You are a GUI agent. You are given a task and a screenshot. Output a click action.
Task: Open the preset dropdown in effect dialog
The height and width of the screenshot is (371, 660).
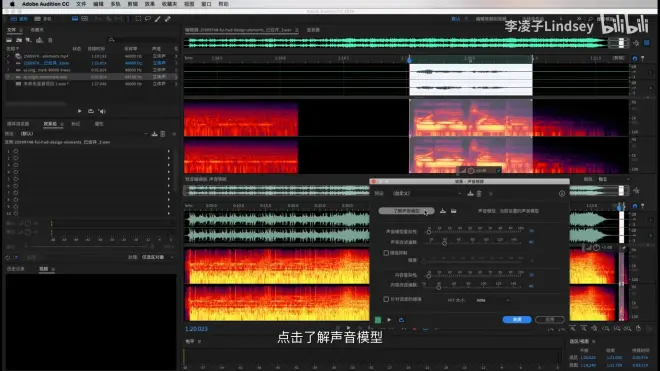tap(426, 193)
